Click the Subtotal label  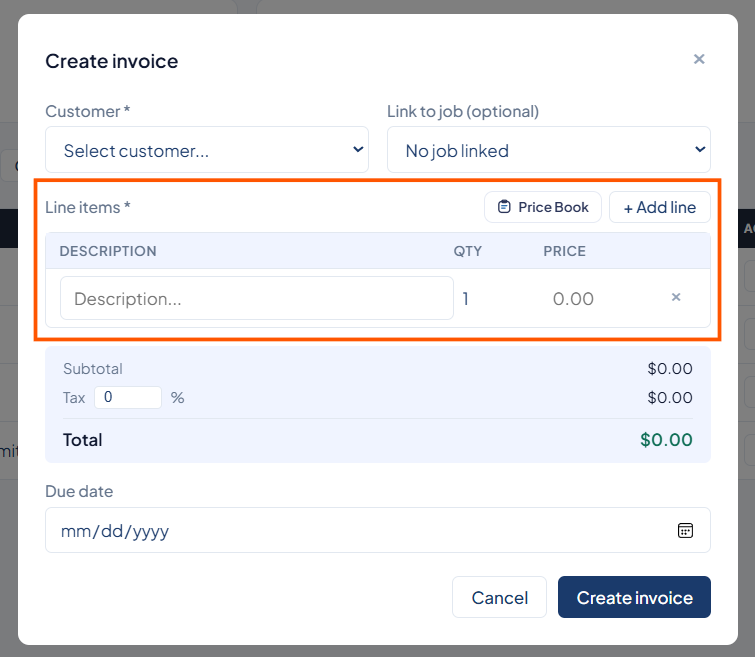93,369
